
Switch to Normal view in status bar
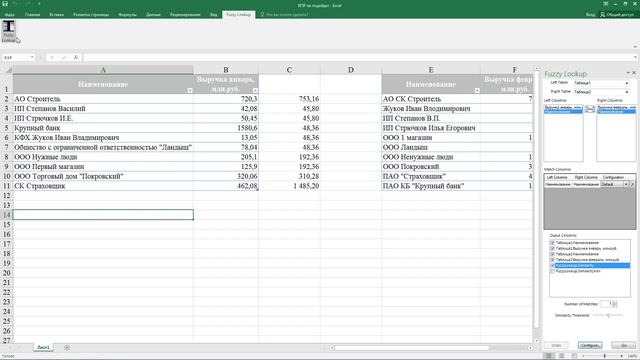point(549,356)
